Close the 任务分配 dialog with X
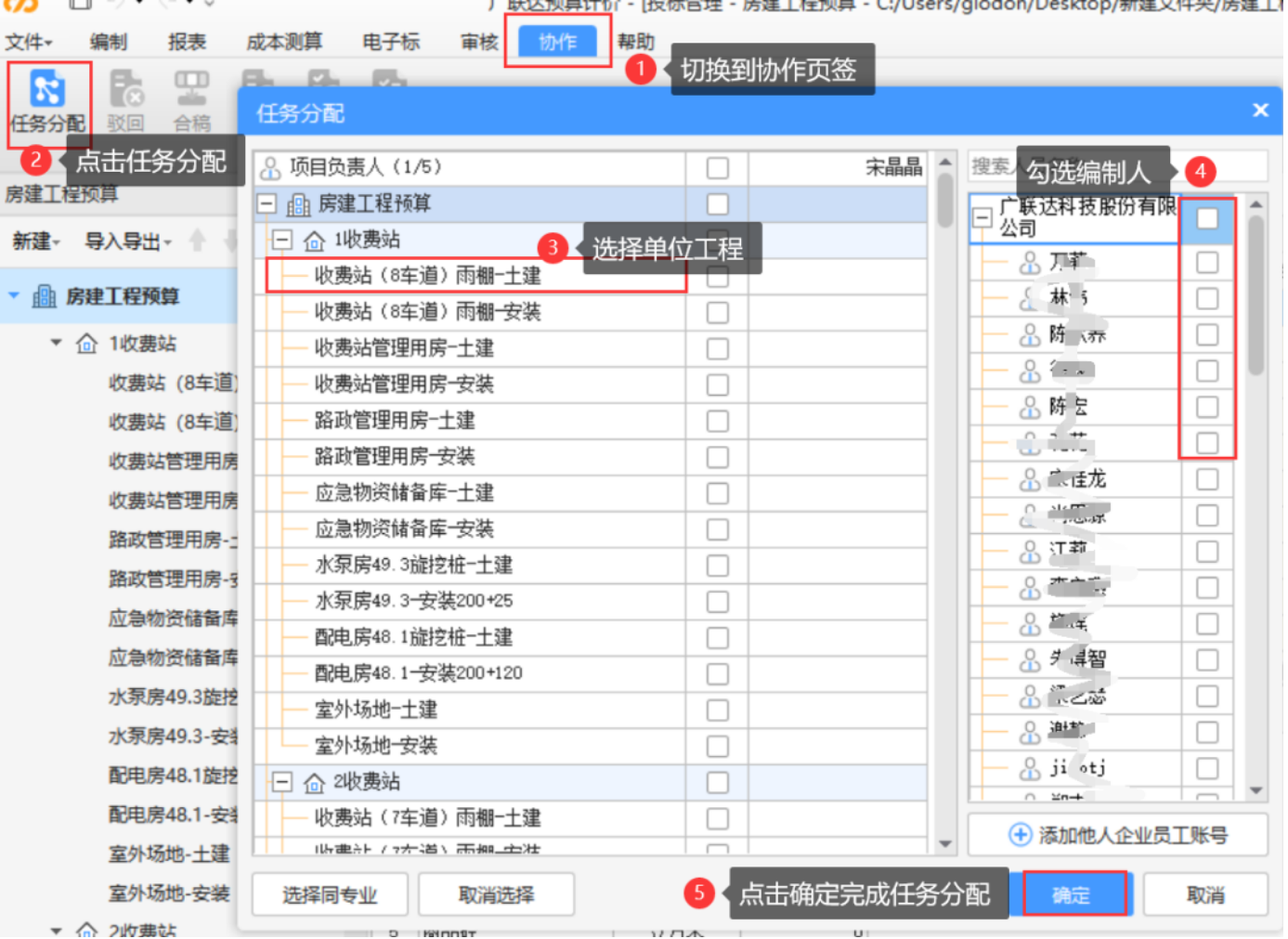This screenshot has height=939, width=1288. [x=1260, y=111]
